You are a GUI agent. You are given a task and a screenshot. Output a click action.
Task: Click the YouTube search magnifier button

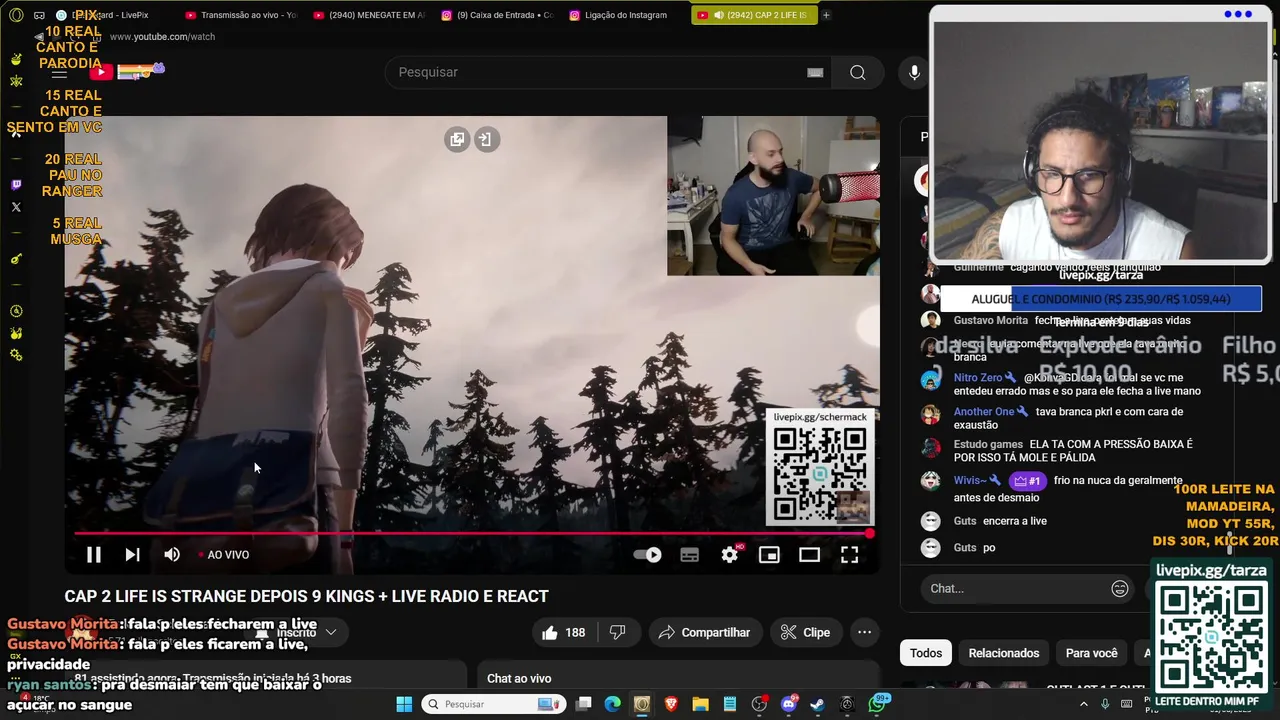[x=858, y=72]
